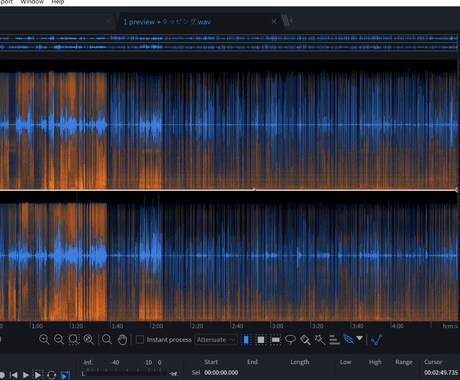Viewport: 460px width, 380px height.
Task: Click the 1:40 mark on the time ruler
Action: point(117,326)
